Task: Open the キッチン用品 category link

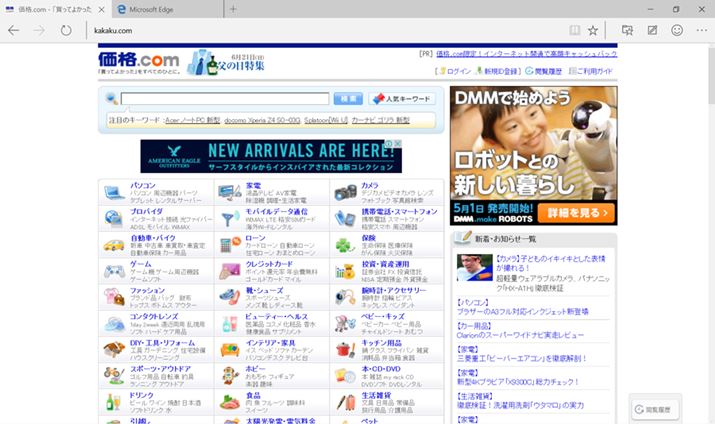Action: (x=382, y=342)
